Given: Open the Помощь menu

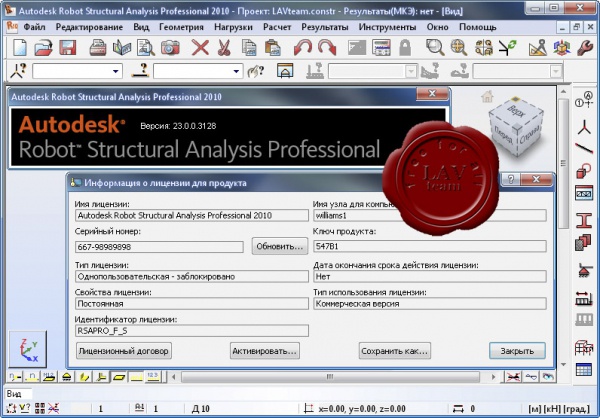Looking at the screenshot, I should click(x=478, y=27).
